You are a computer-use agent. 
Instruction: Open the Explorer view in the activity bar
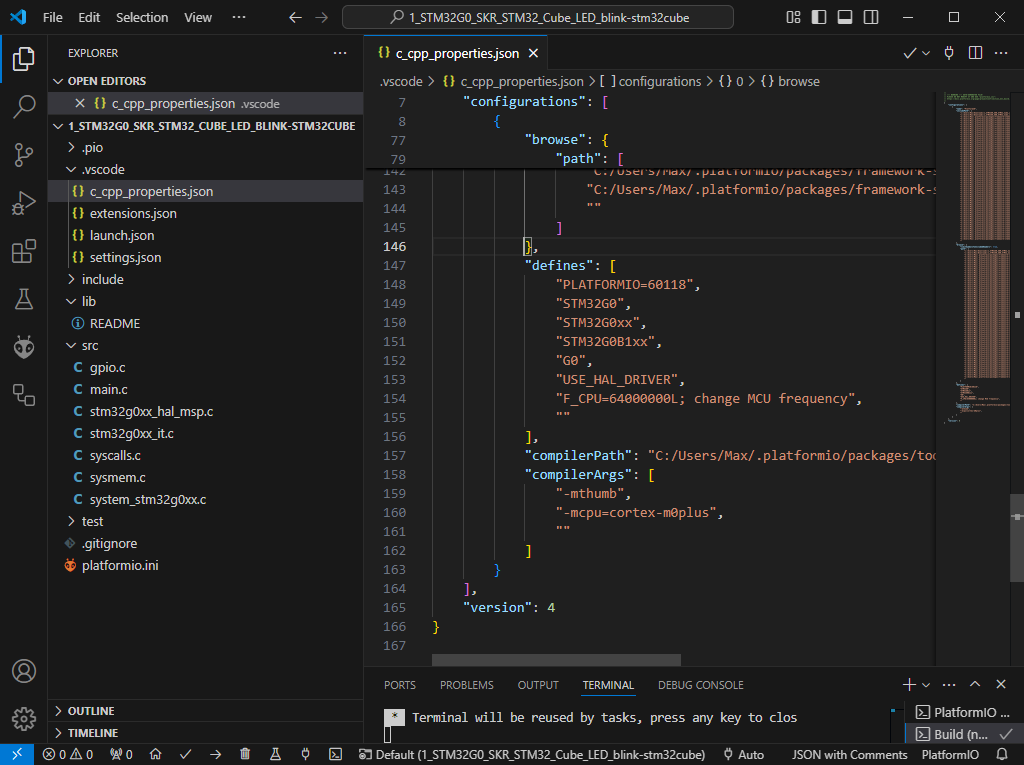pyautogui.click(x=24, y=59)
